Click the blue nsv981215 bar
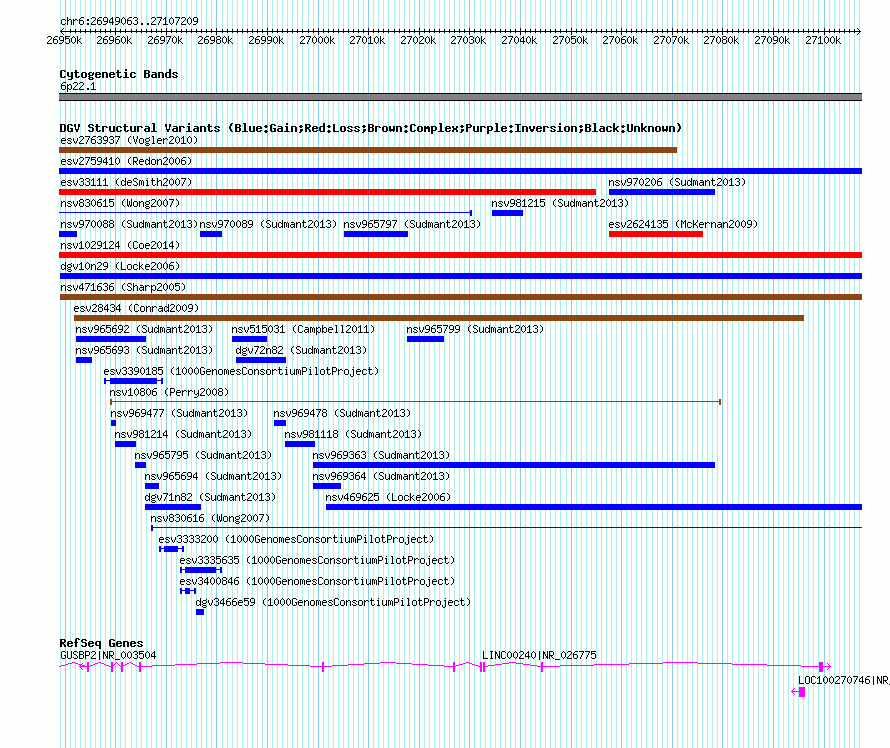The width and height of the screenshot is (890, 748). point(507,213)
